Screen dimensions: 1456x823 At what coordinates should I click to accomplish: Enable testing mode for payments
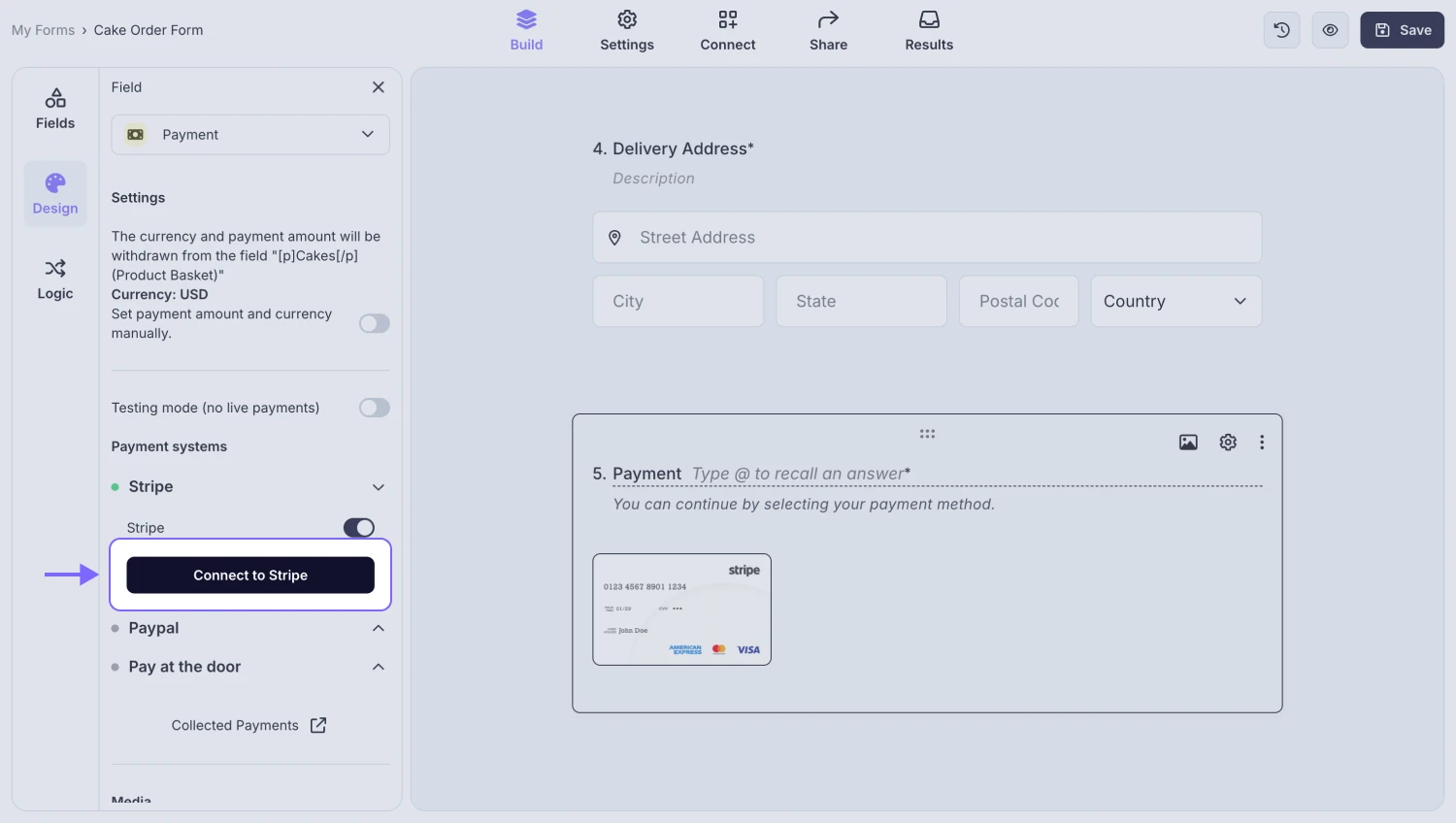click(x=374, y=407)
